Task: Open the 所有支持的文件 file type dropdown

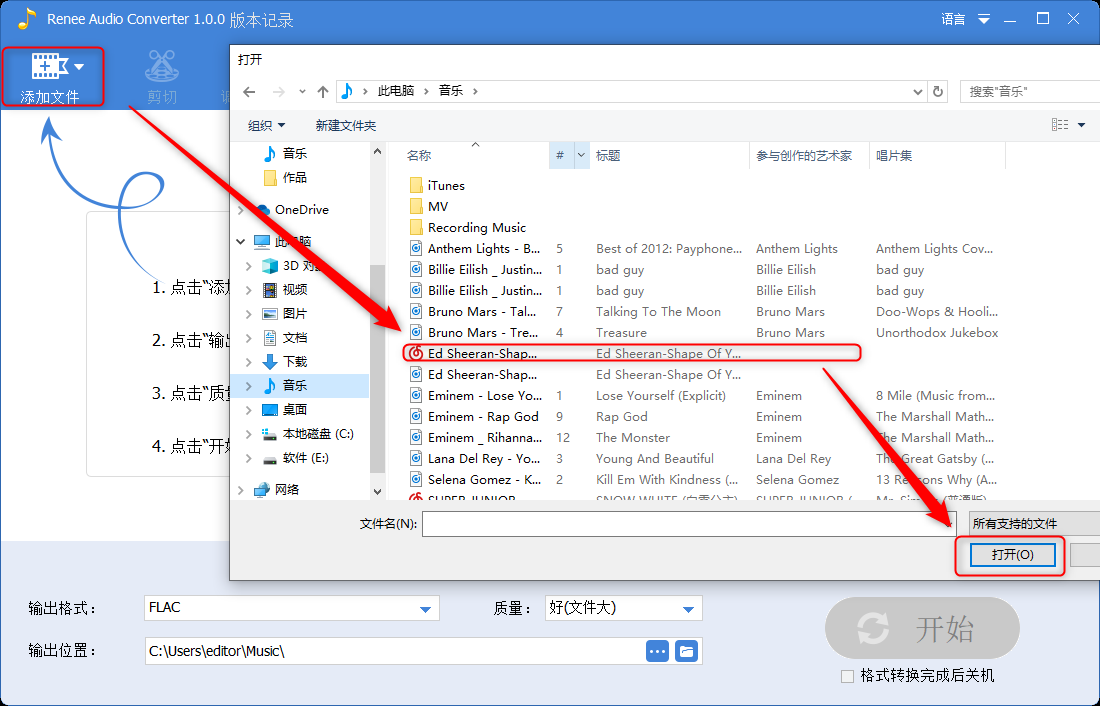Action: 1034,524
